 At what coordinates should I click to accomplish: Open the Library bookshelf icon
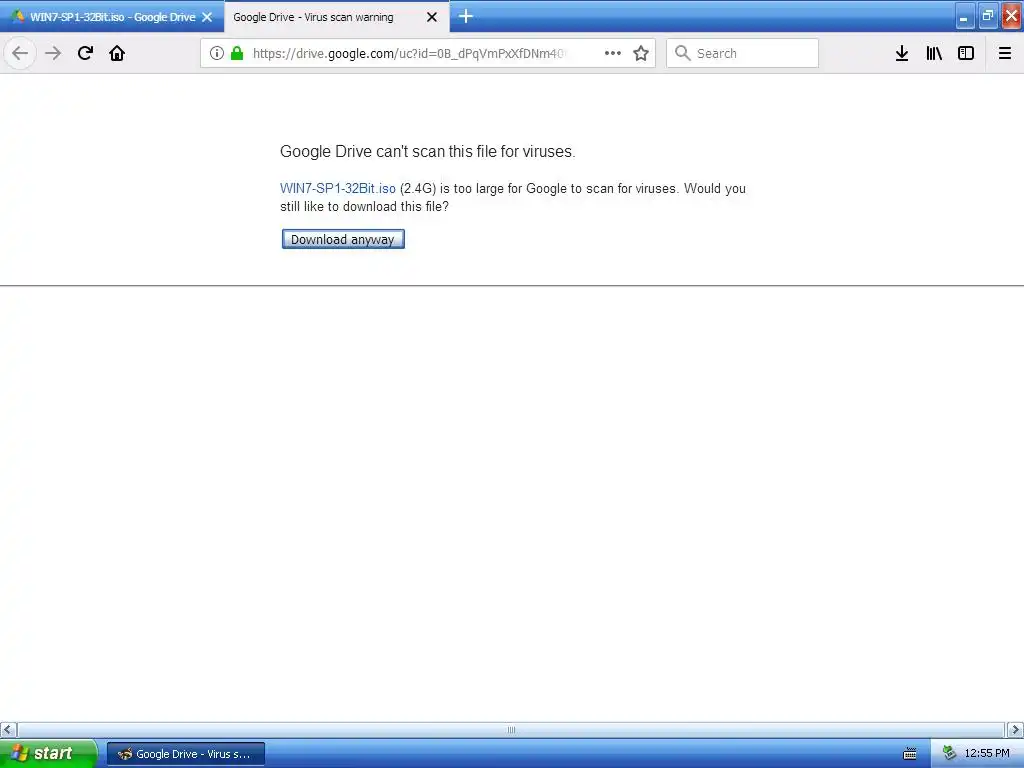point(934,53)
